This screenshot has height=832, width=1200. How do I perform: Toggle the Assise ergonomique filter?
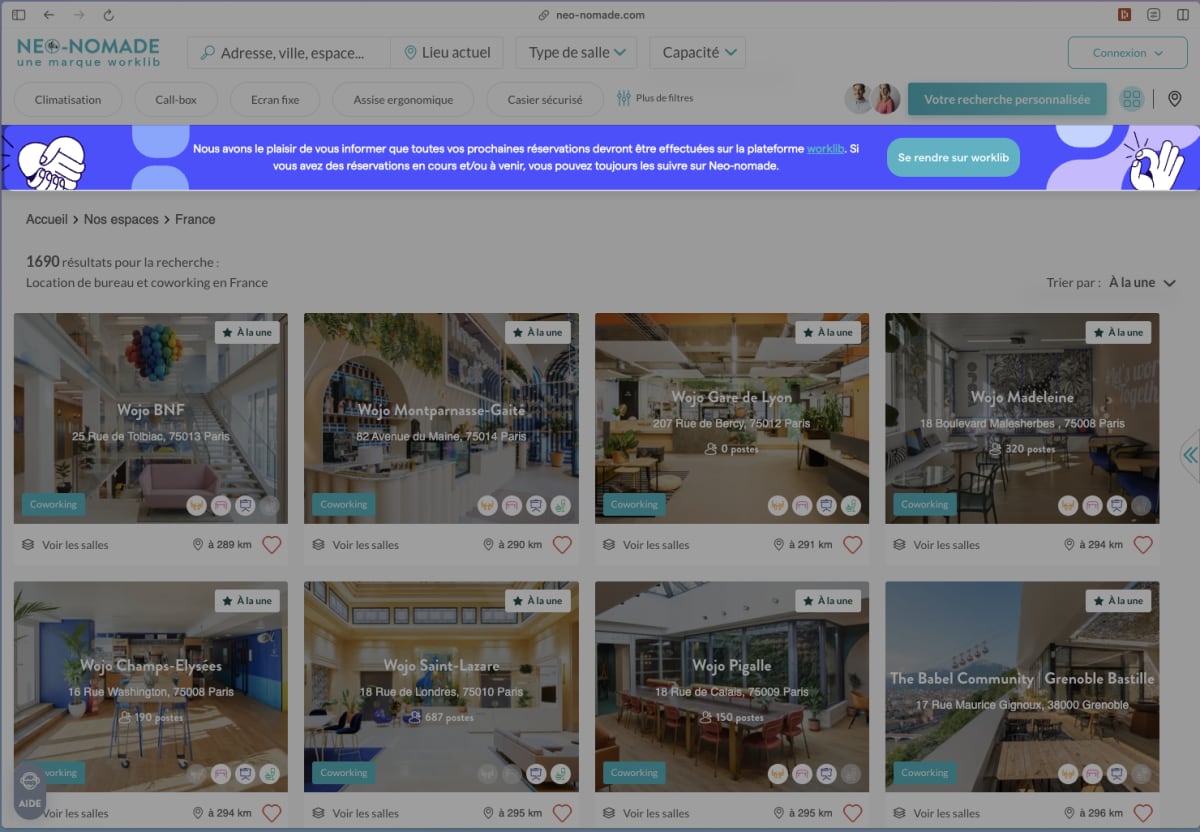(x=403, y=100)
